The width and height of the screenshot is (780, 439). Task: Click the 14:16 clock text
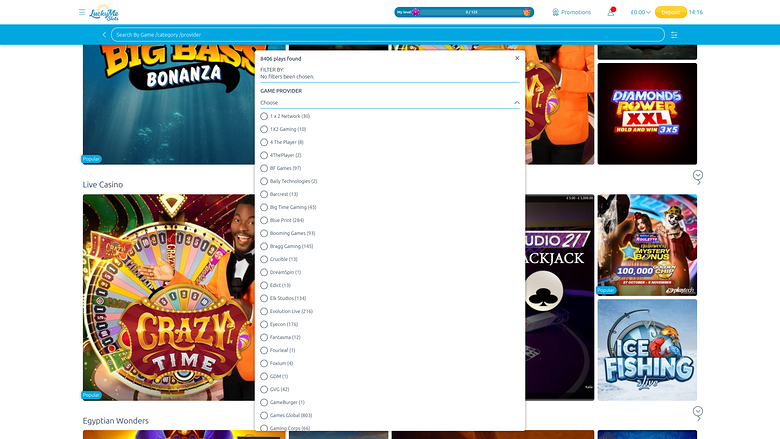[696, 12]
